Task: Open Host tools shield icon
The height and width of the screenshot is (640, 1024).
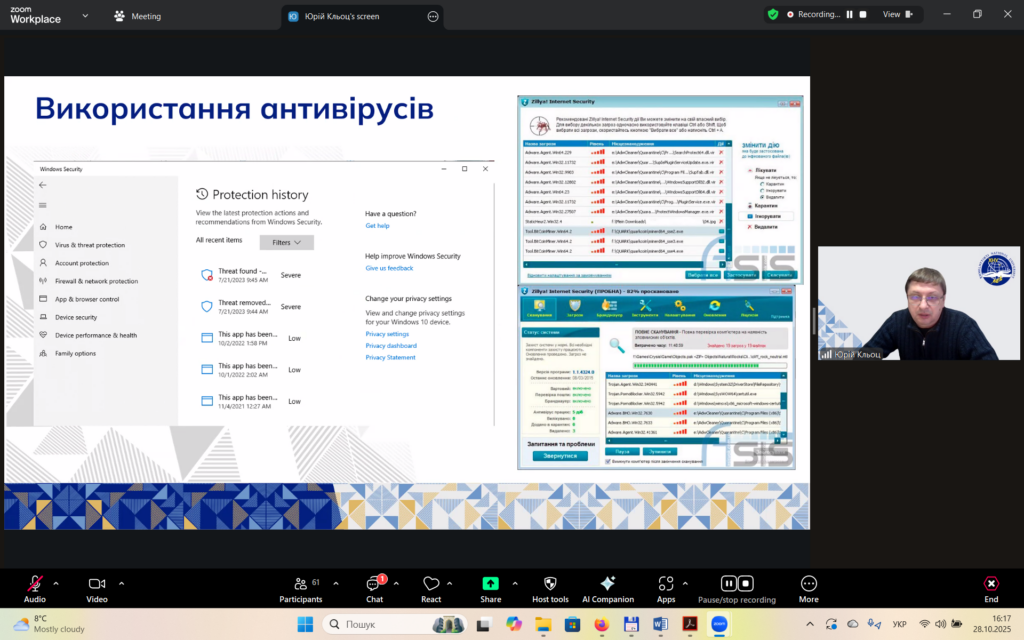Action: 550,584
